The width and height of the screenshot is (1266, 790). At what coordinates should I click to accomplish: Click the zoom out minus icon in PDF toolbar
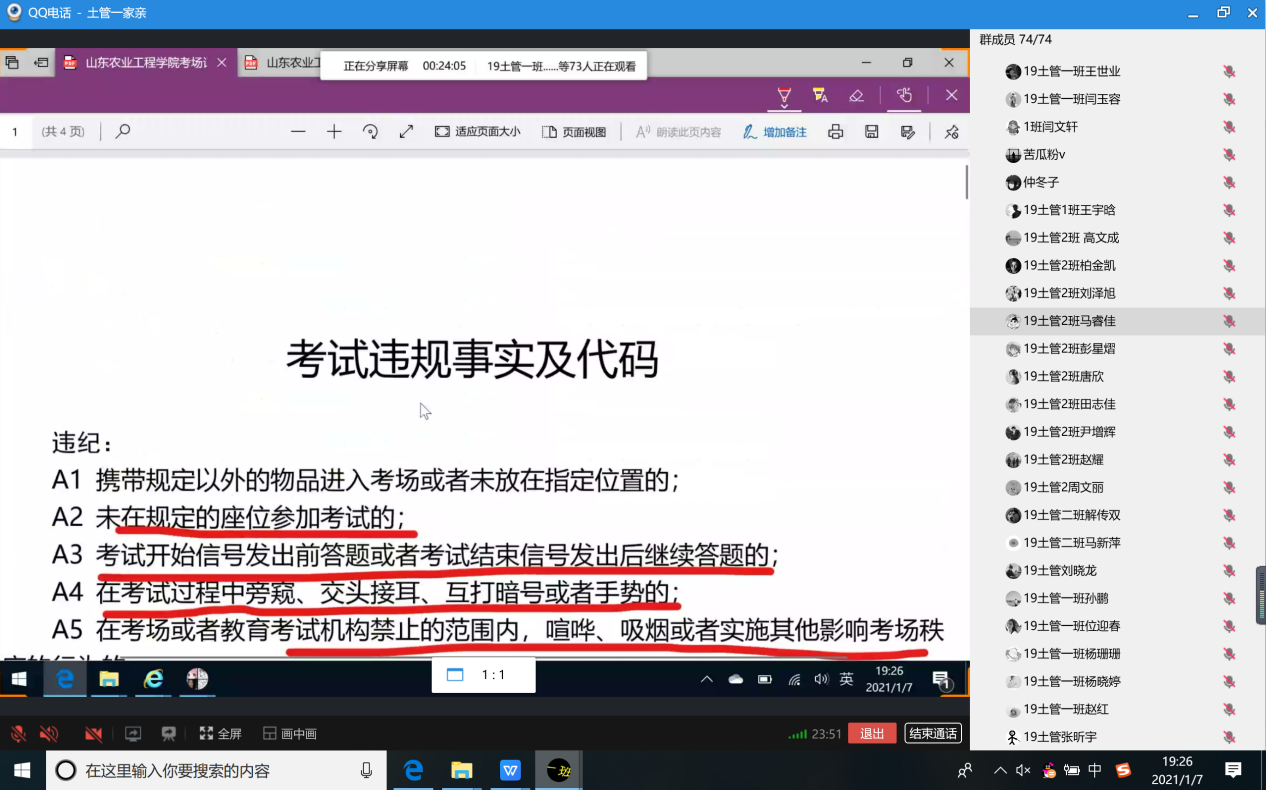298,132
